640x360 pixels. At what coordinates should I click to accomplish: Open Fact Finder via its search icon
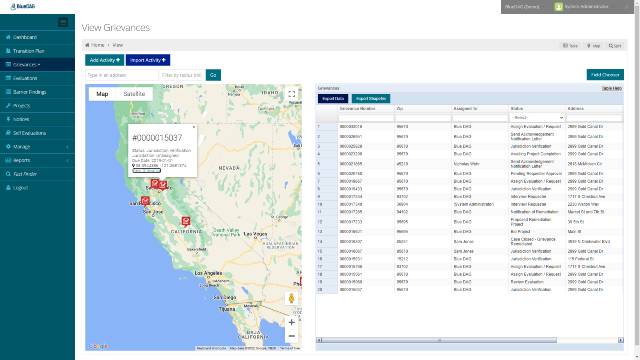coord(8,174)
